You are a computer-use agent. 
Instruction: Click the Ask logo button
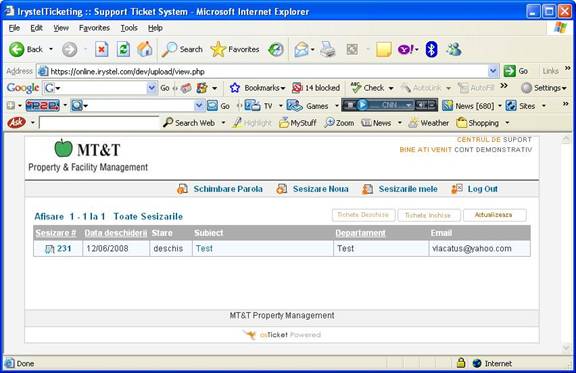point(16,122)
